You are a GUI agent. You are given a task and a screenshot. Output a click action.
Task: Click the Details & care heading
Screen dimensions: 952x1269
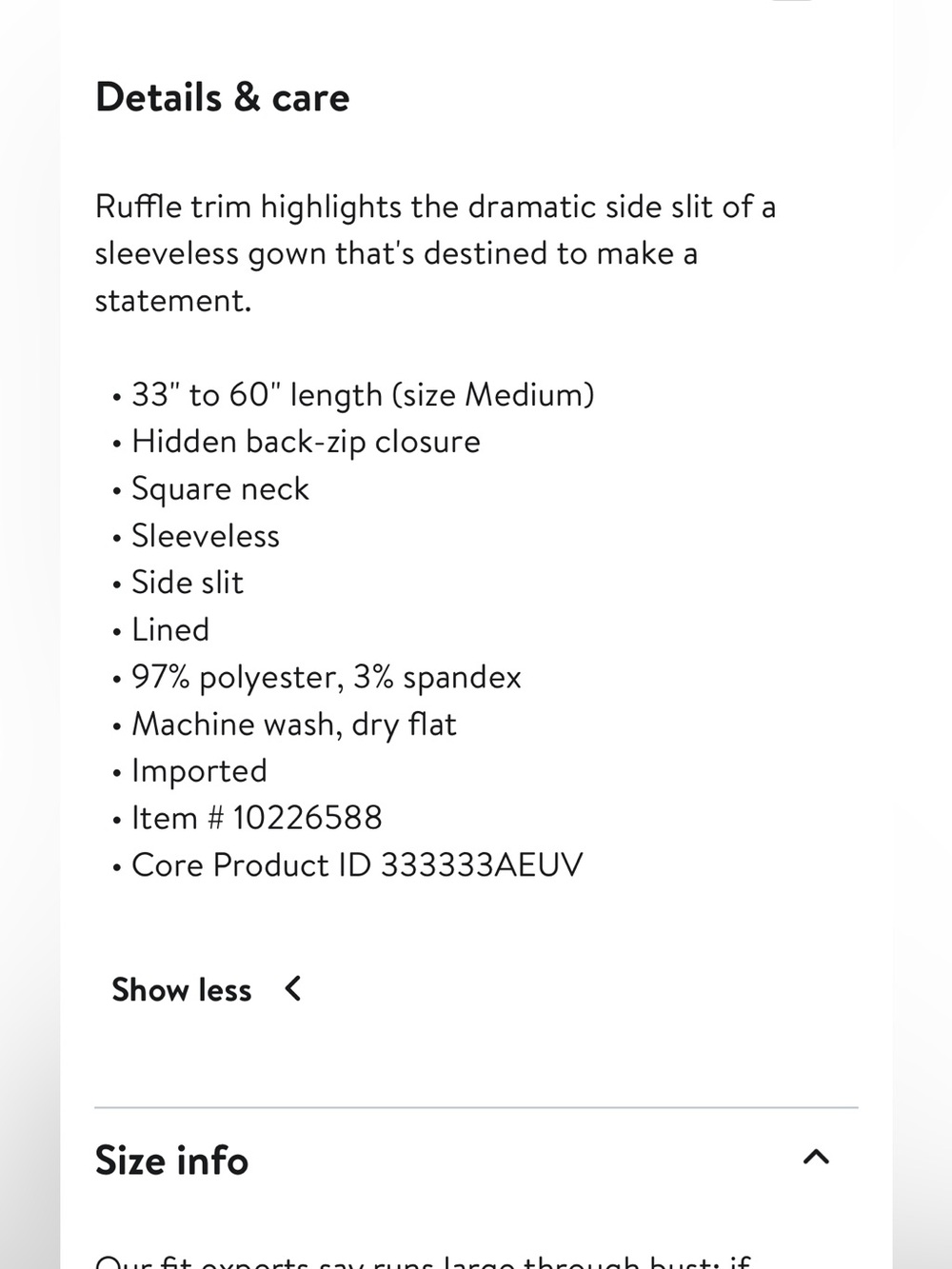click(x=223, y=98)
